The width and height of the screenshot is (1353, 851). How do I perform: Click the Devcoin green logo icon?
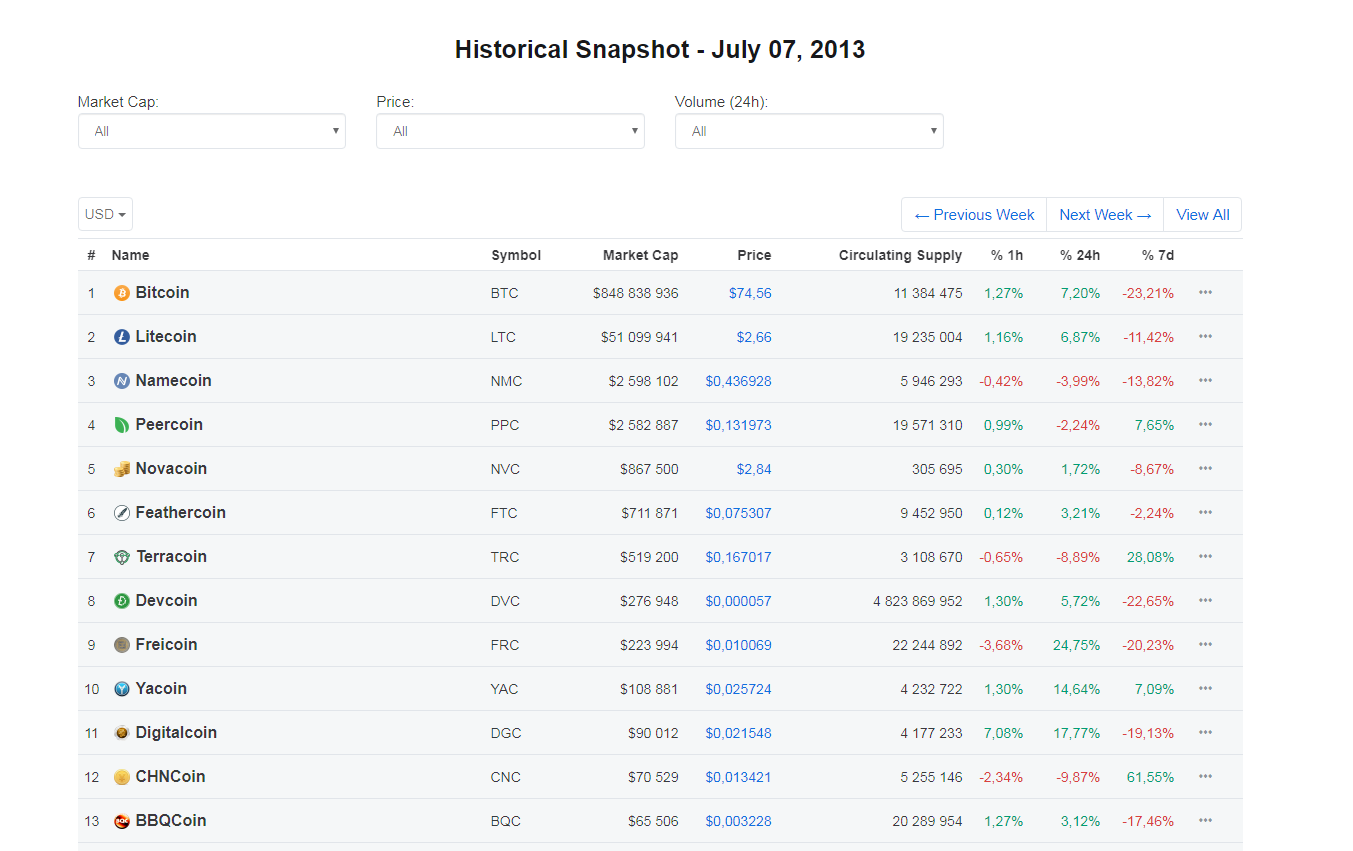coord(122,601)
